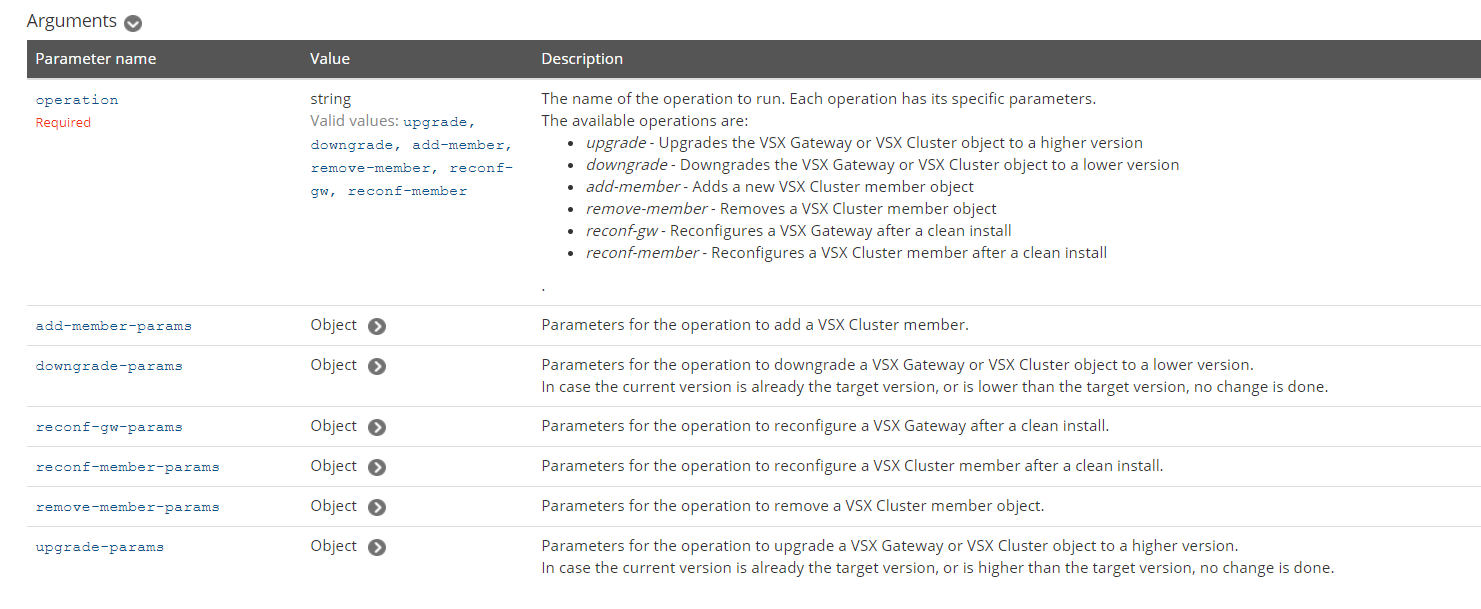Click the Value column header

(330, 59)
